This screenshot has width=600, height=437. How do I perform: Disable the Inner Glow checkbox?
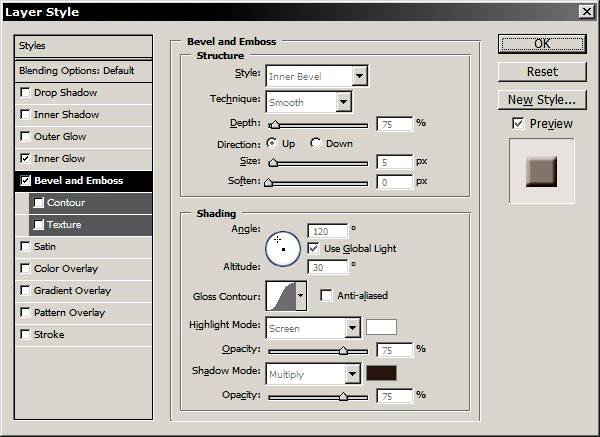(25, 159)
